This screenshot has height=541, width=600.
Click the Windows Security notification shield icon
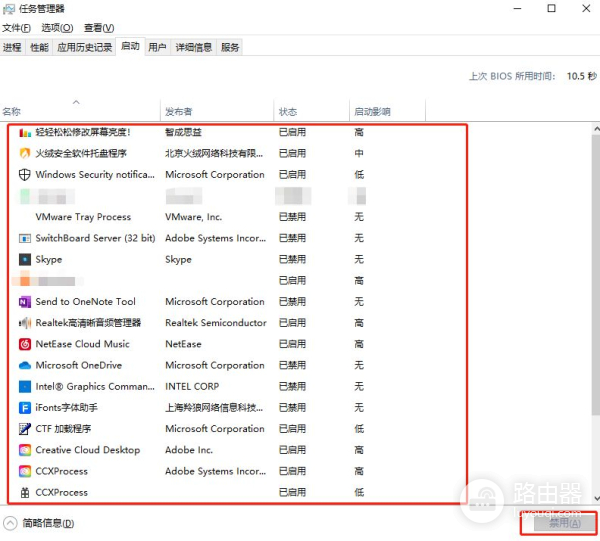[25, 174]
